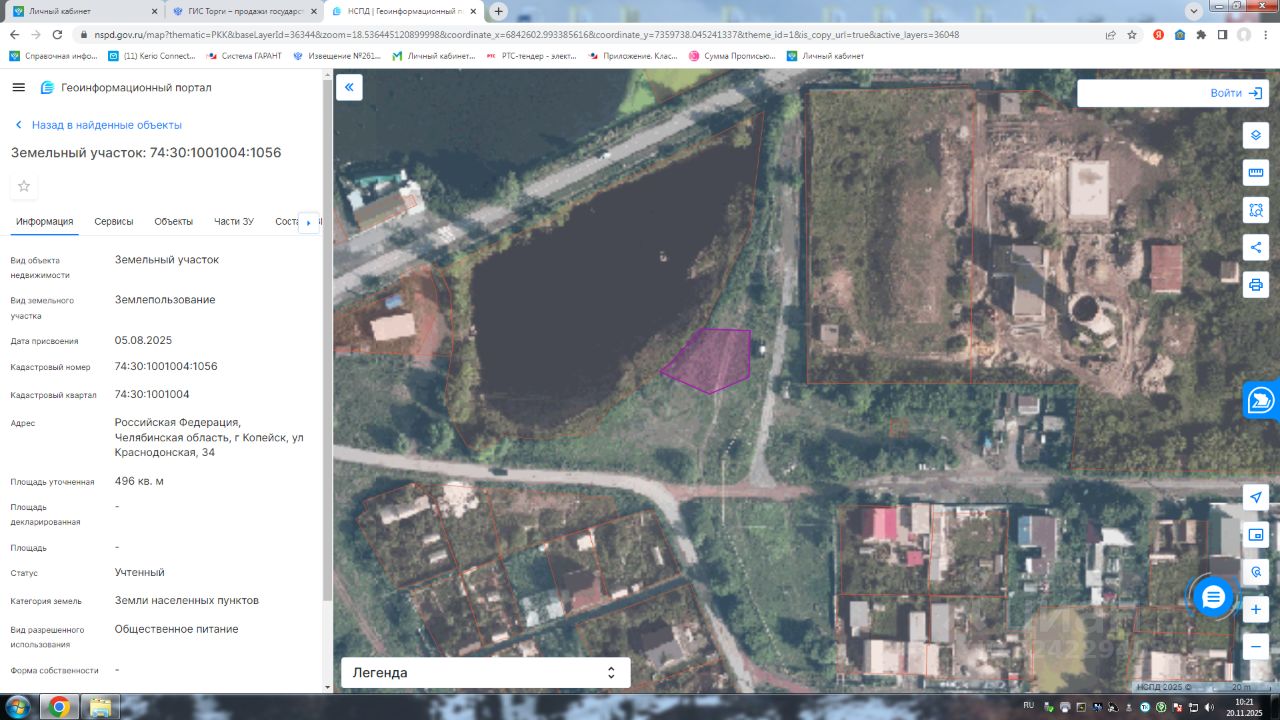The image size is (1280, 720).
Task: Zoom in with the plus button
Action: 1256,609
